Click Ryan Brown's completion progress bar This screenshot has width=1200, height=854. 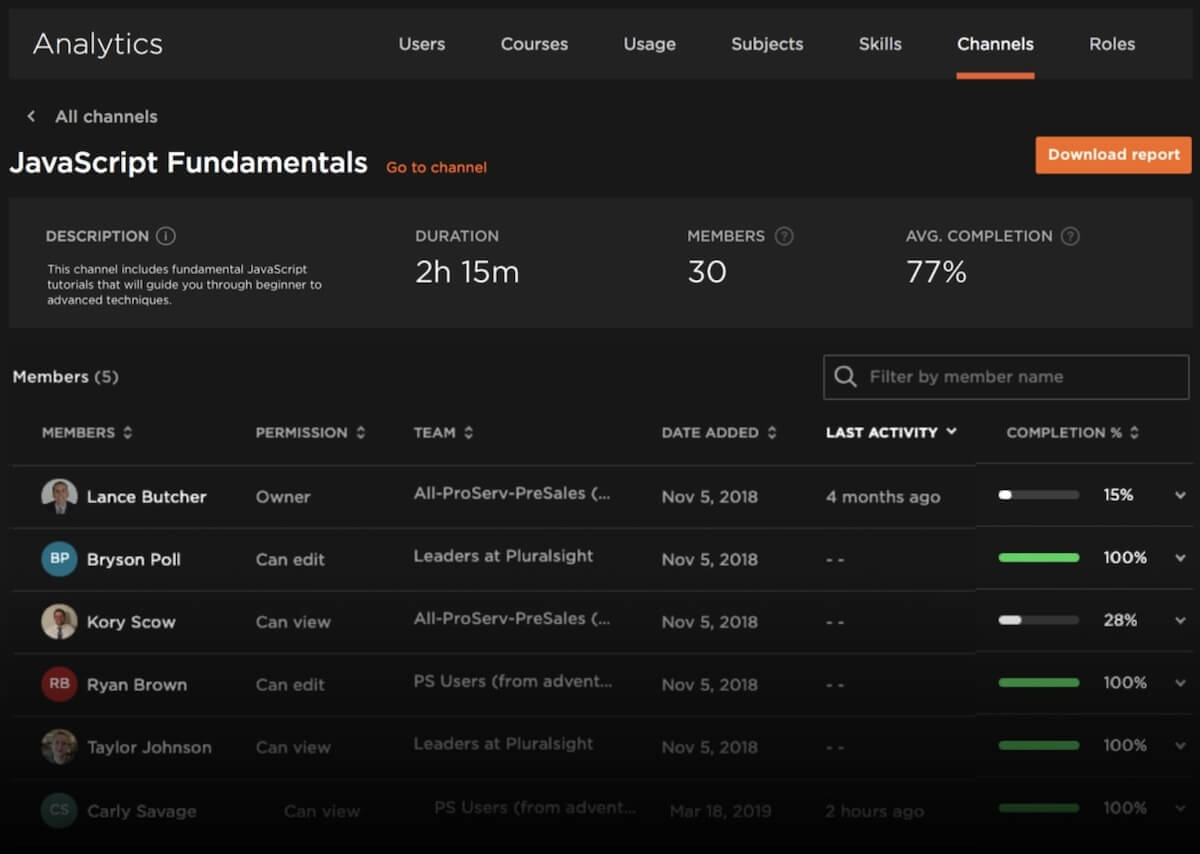click(1039, 683)
